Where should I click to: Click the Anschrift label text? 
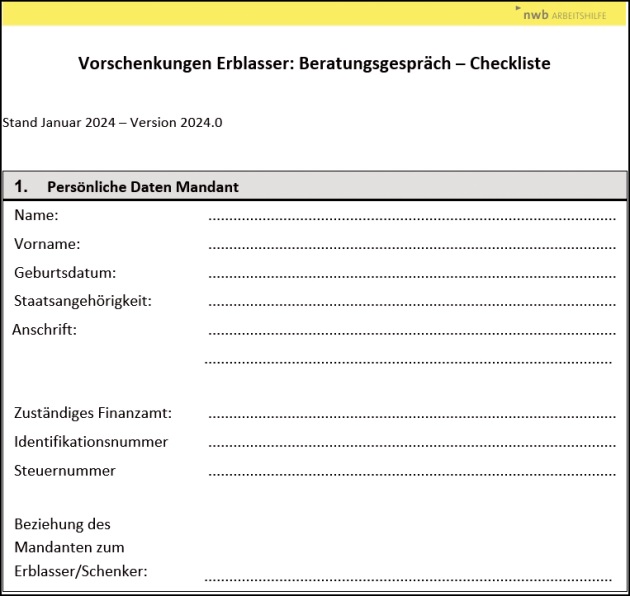[x=44, y=329]
